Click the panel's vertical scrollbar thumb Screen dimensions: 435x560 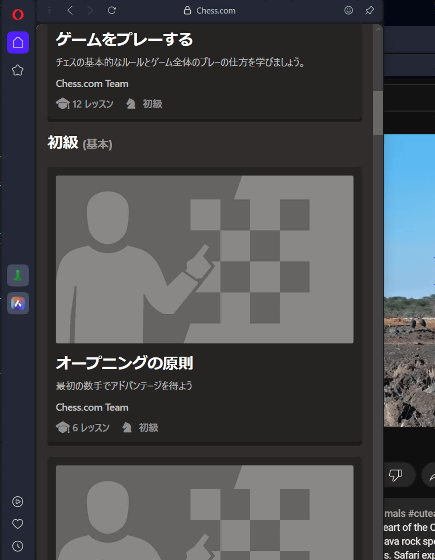pyautogui.click(x=378, y=113)
